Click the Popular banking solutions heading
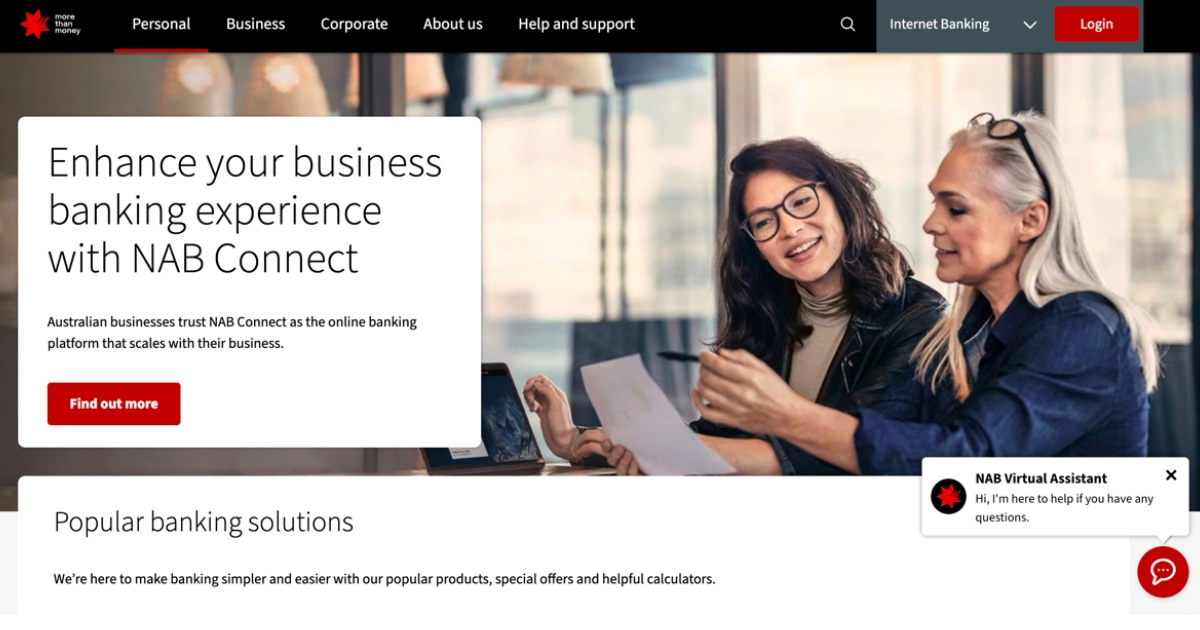The width and height of the screenshot is (1200, 630). tap(203, 522)
